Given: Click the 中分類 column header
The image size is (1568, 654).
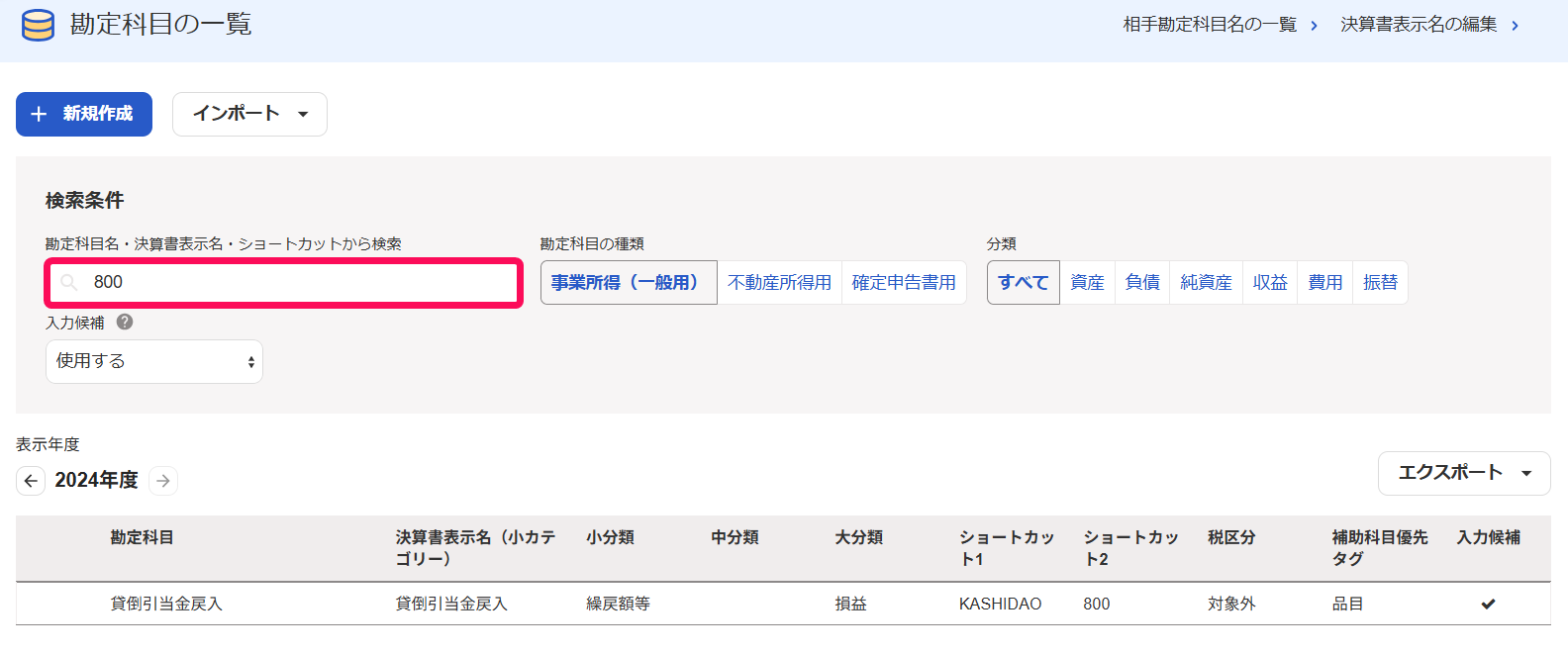Looking at the screenshot, I should pos(735,537).
